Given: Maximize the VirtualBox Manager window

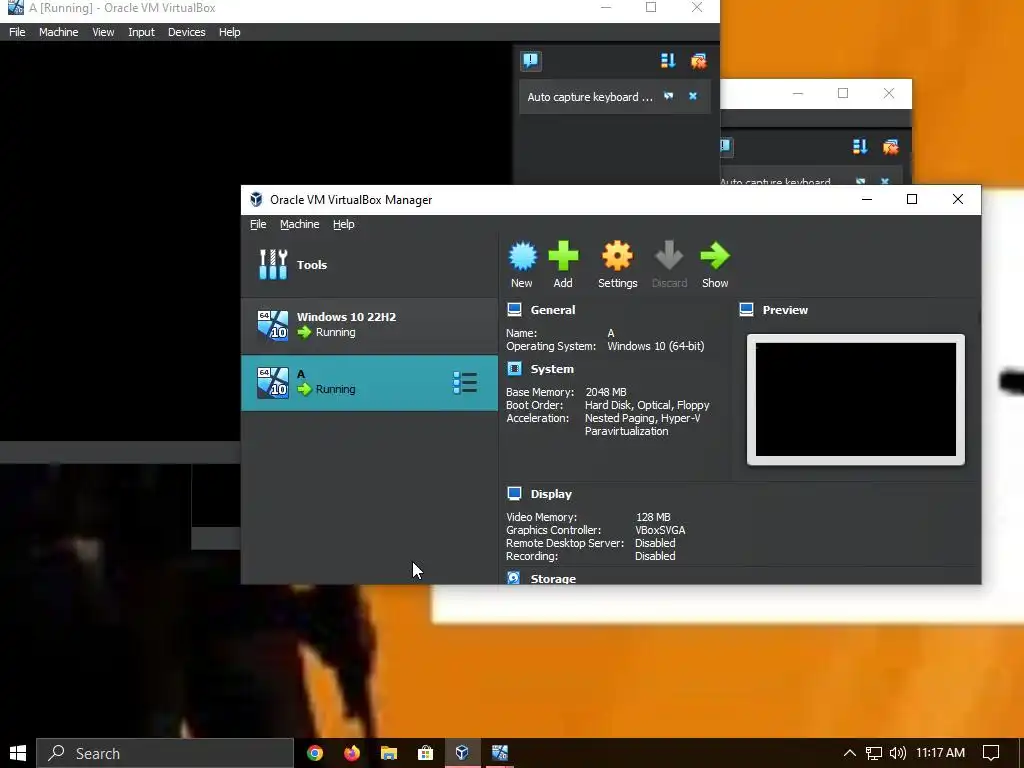Looking at the screenshot, I should (912, 199).
